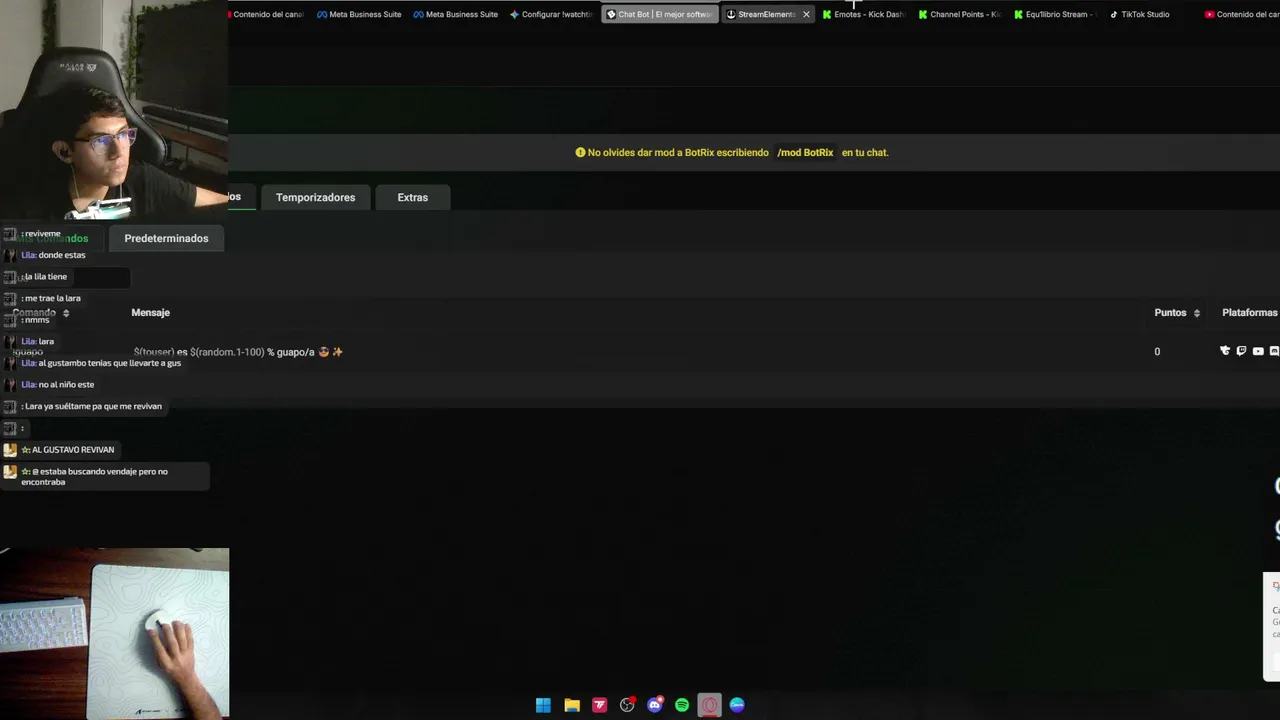Open the Extras tab
This screenshot has width=1280, height=720.
tap(412, 197)
